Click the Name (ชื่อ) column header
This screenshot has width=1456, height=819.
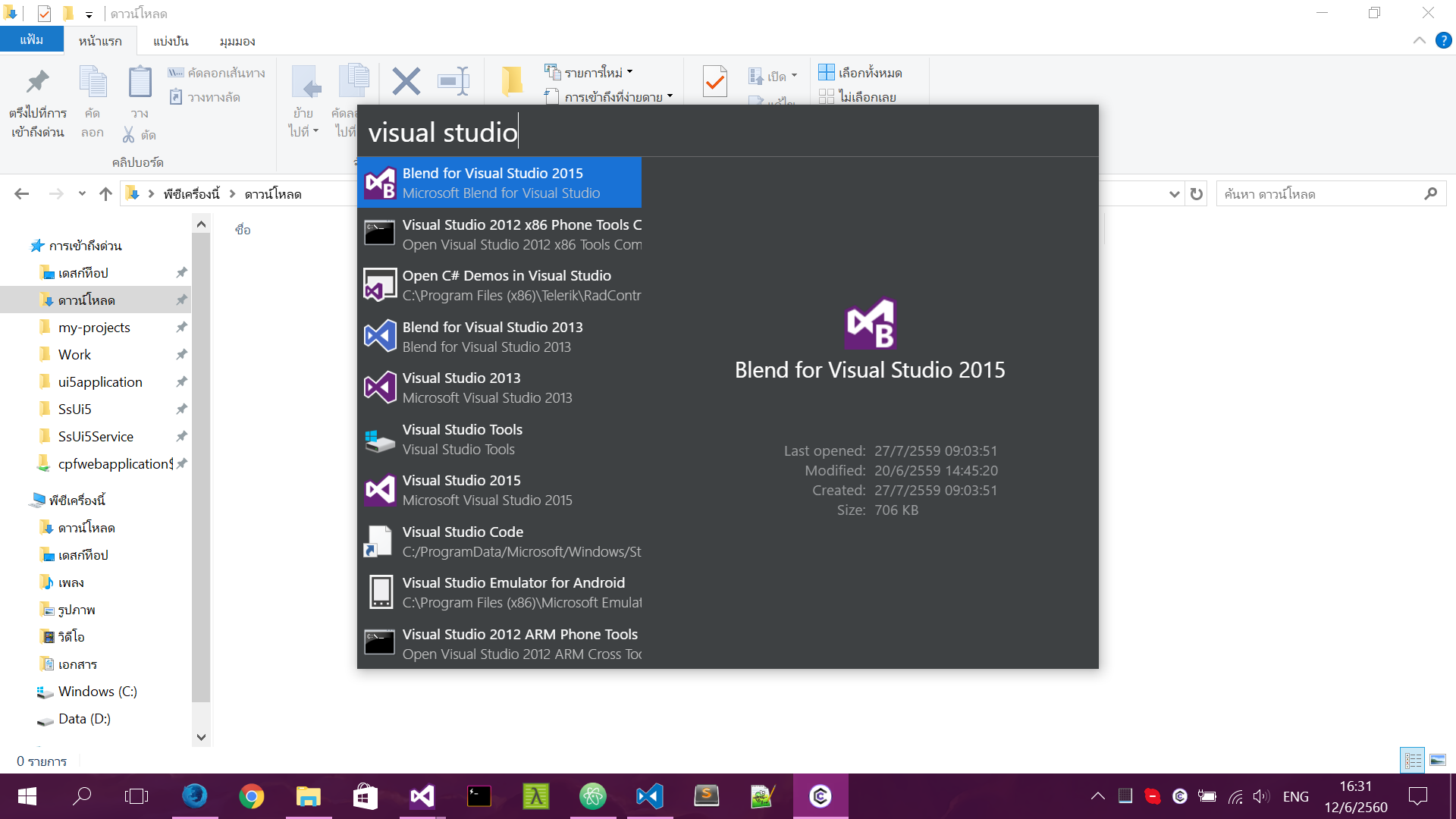pos(243,230)
